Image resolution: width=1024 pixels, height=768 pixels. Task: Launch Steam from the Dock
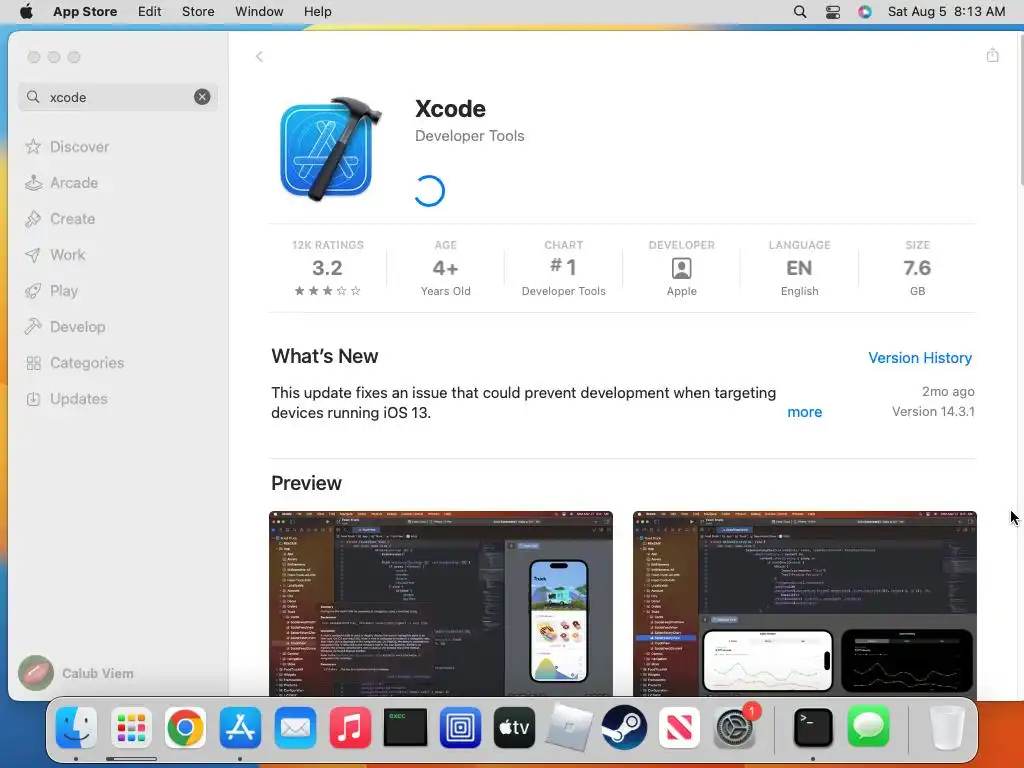(x=624, y=727)
